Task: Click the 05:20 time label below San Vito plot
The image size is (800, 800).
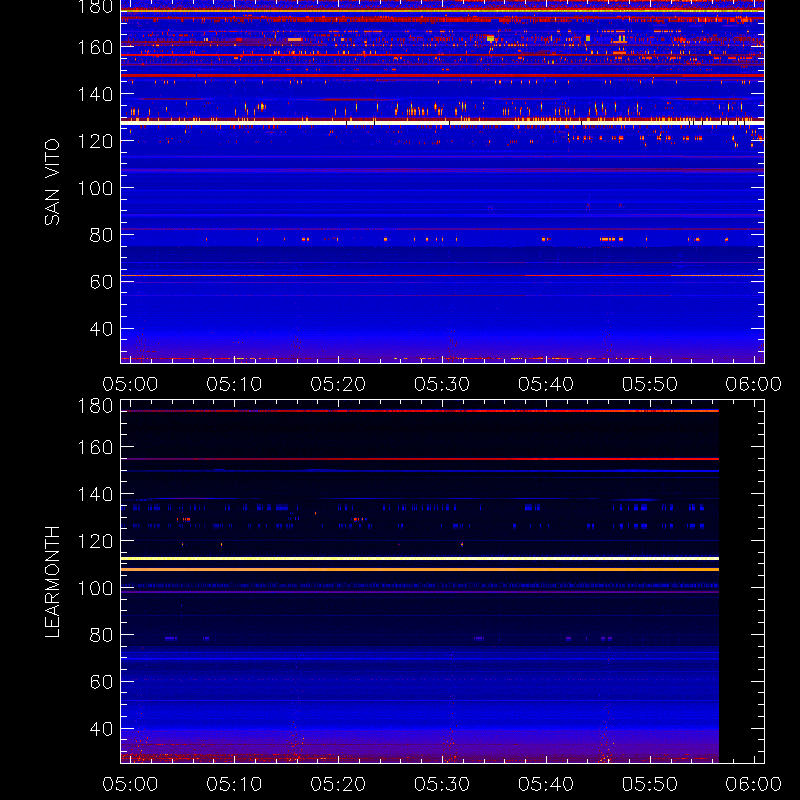Action: point(338,384)
